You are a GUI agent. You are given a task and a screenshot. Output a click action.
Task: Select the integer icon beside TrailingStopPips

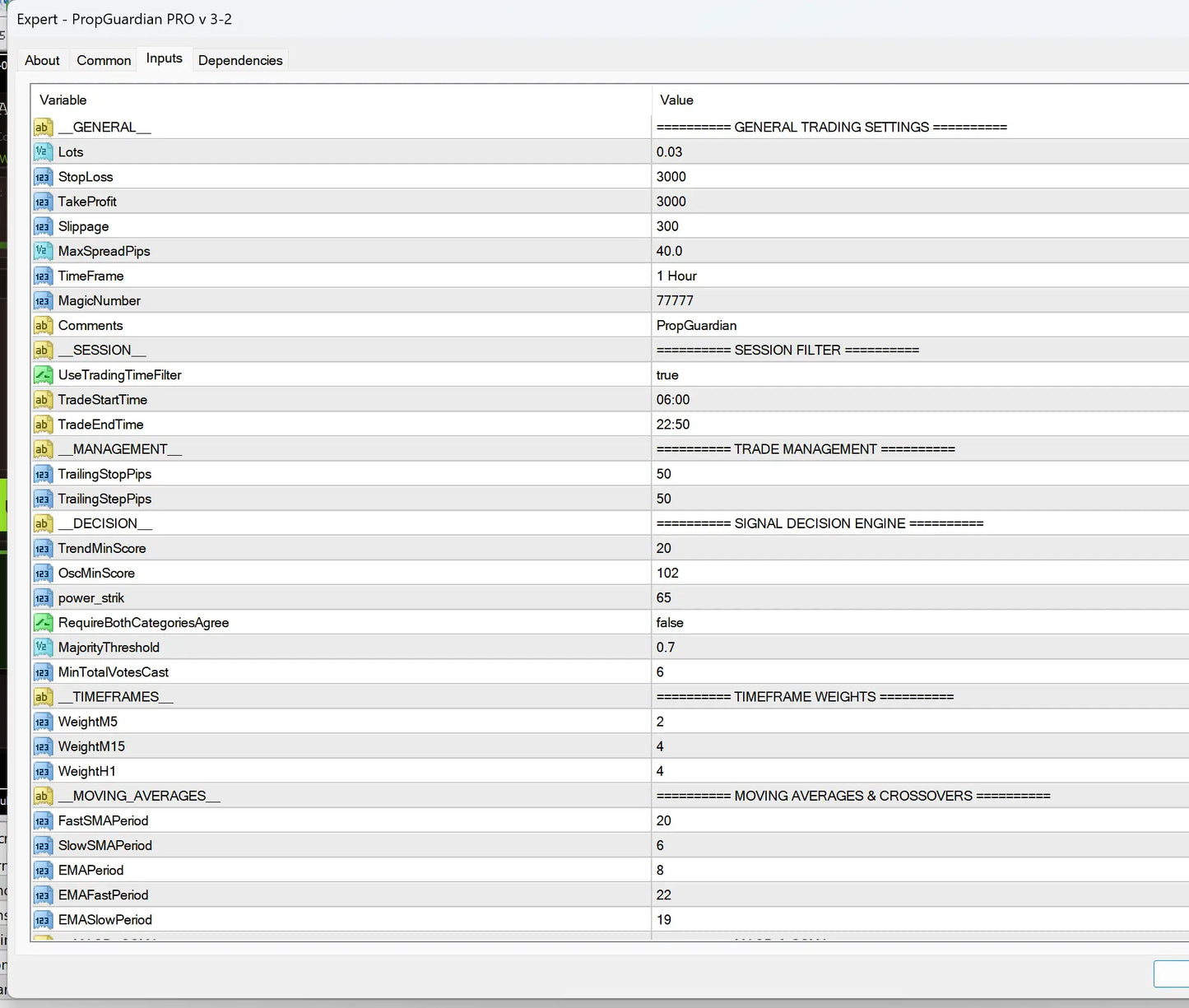point(43,474)
